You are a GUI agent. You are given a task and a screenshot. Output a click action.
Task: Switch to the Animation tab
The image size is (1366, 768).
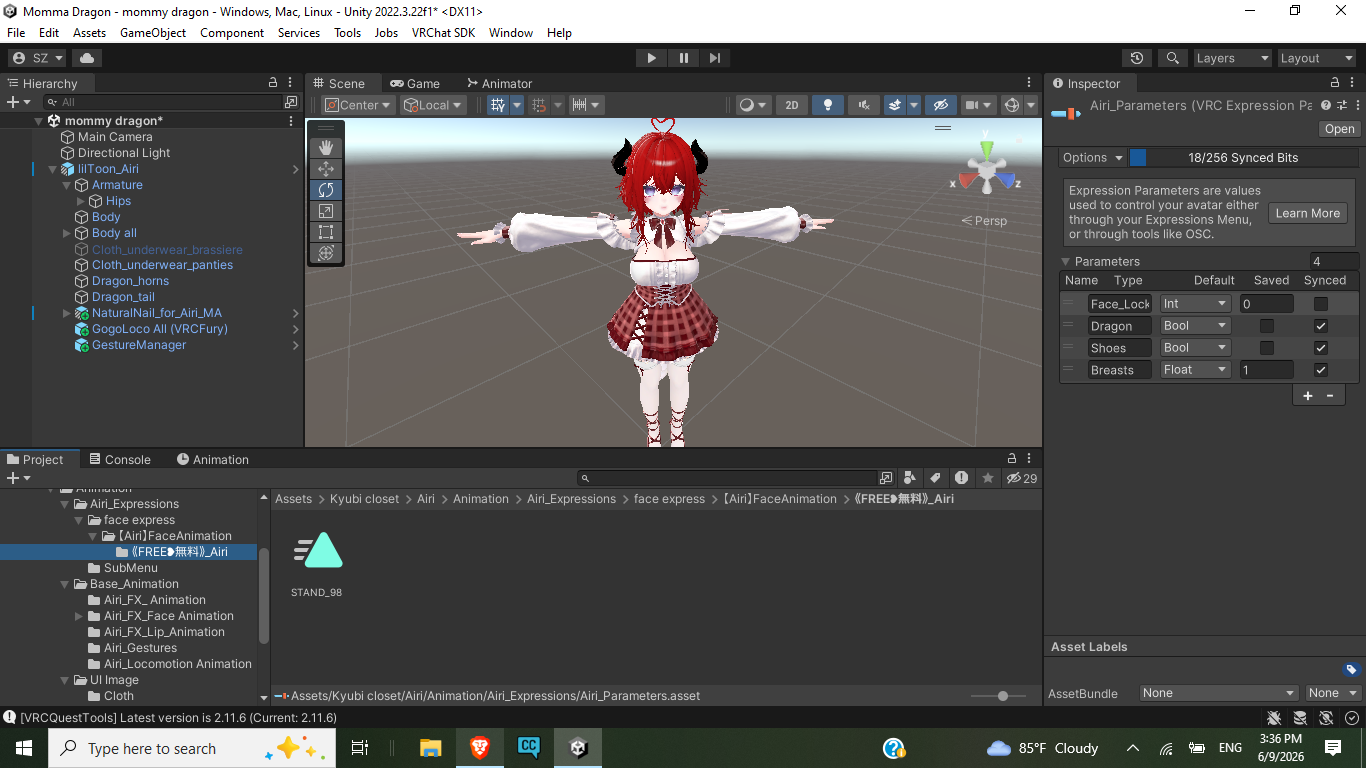[x=213, y=460]
